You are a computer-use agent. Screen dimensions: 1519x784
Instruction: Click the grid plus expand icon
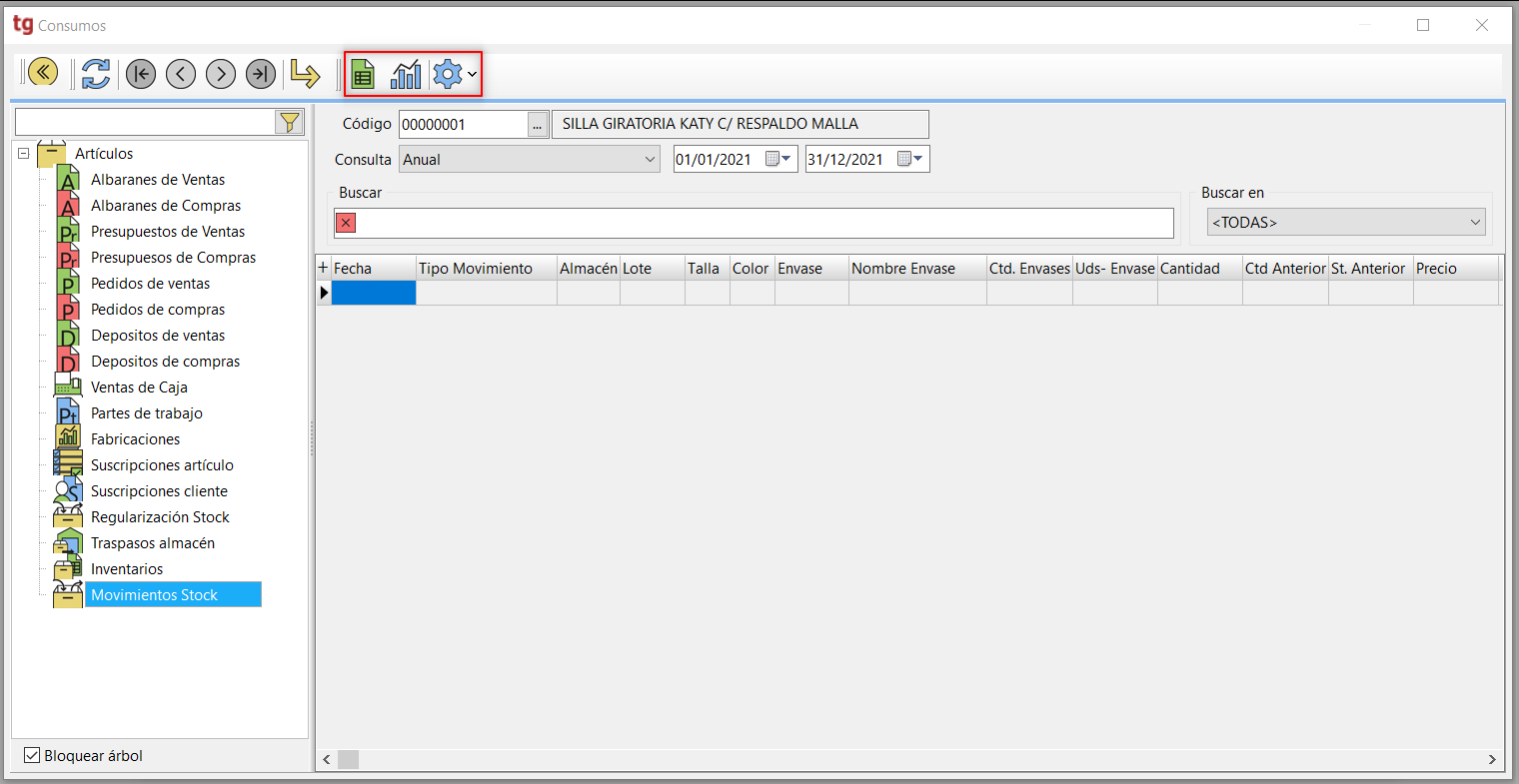[323, 268]
